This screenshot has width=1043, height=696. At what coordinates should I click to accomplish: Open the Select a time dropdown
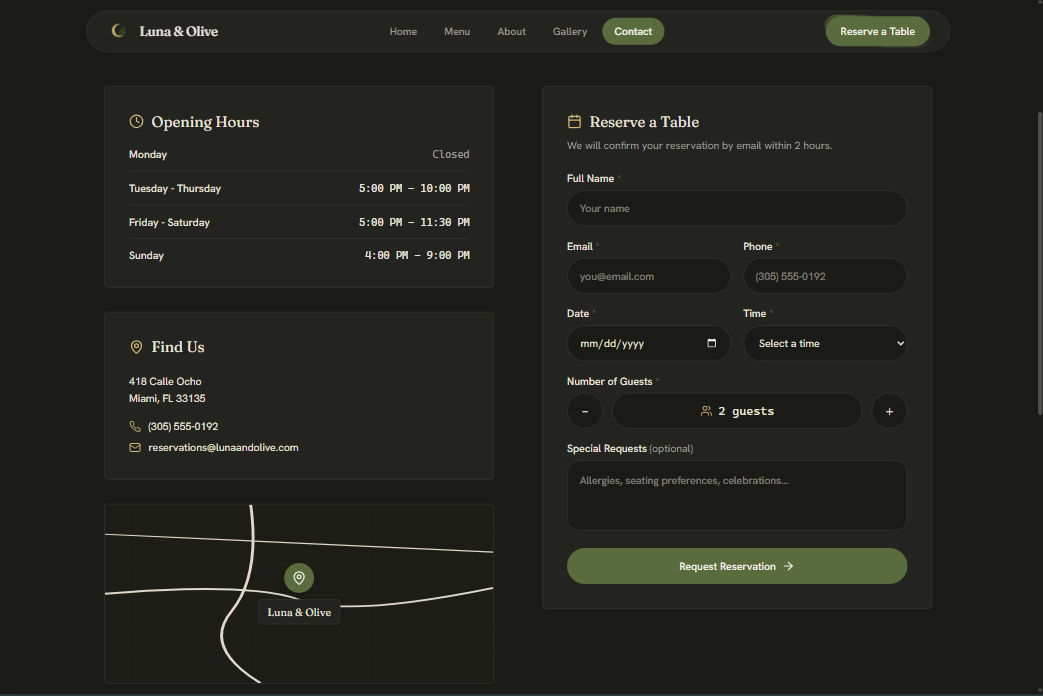[x=825, y=343]
